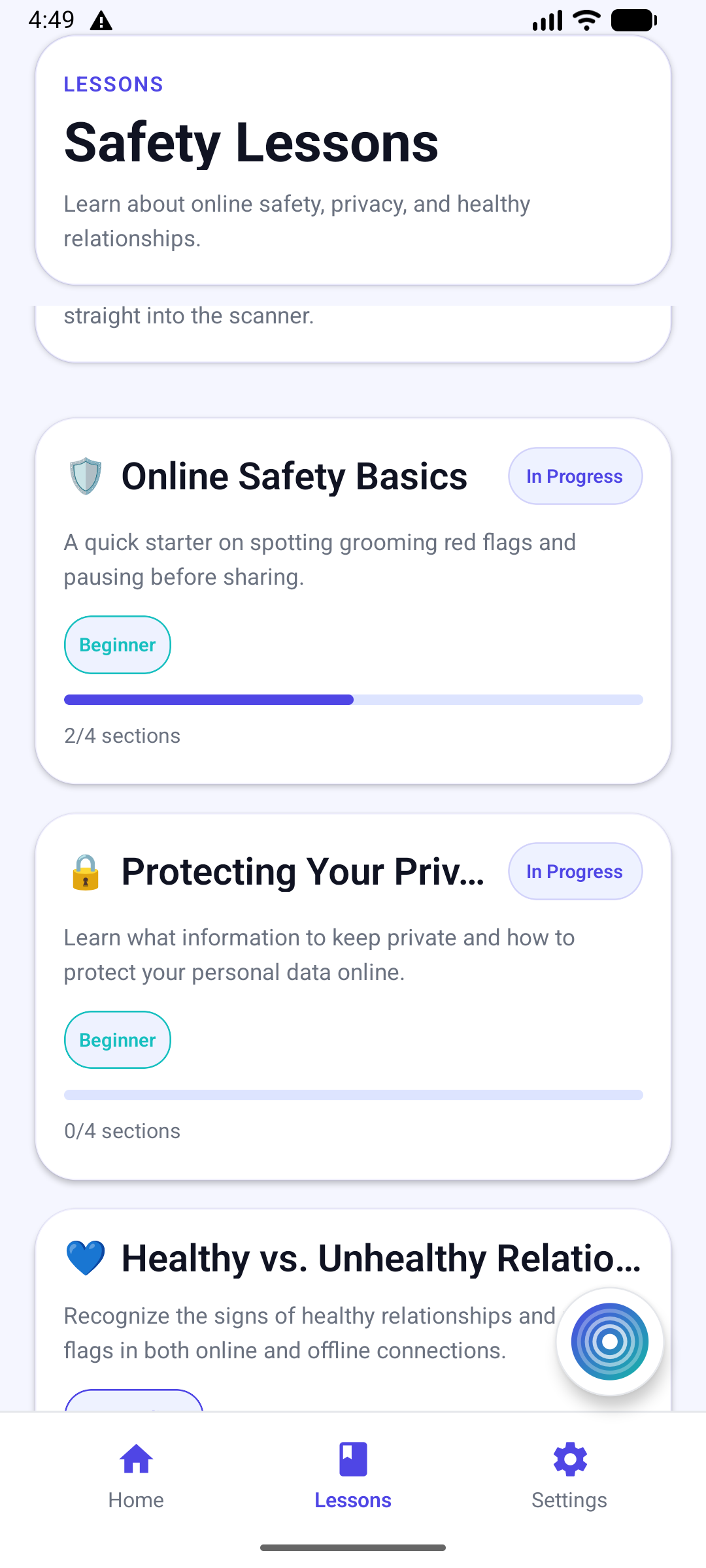Tap the 2/4 sections label
This screenshot has height=1568, width=706.
click(122, 735)
